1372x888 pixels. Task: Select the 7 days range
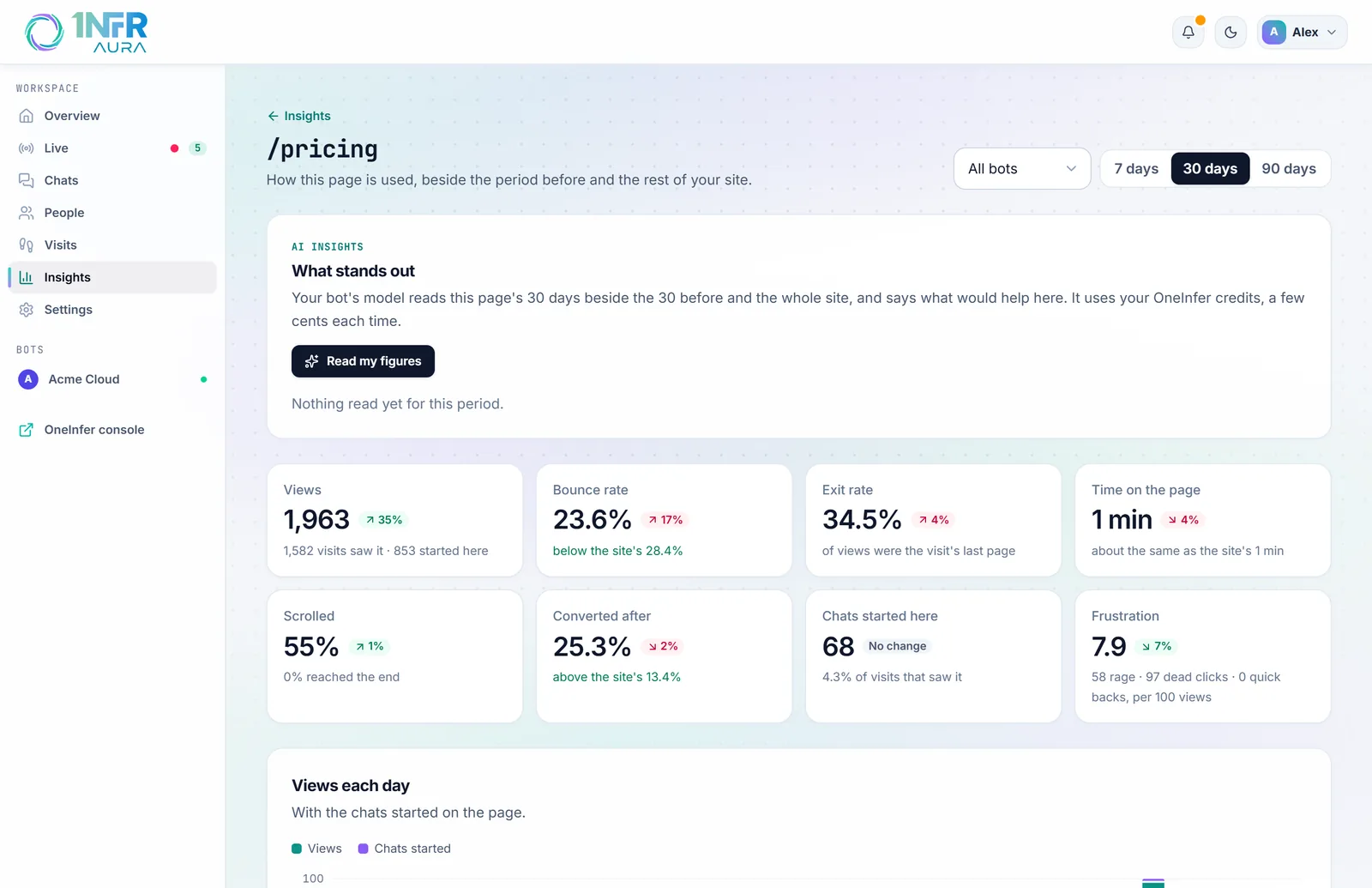click(1136, 169)
